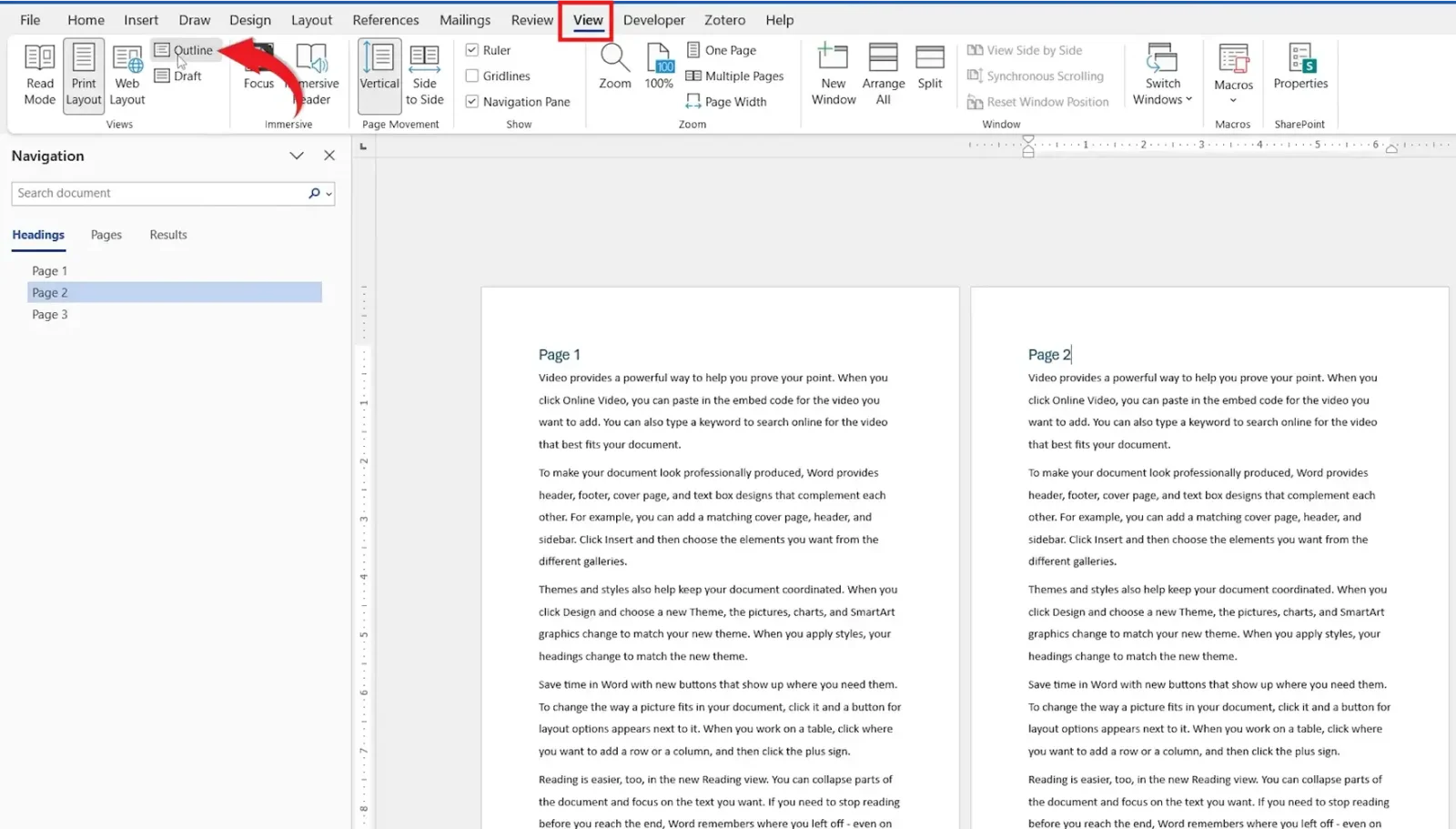Open the Insert tab
Viewport: 1456px width, 829px height.
(141, 19)
